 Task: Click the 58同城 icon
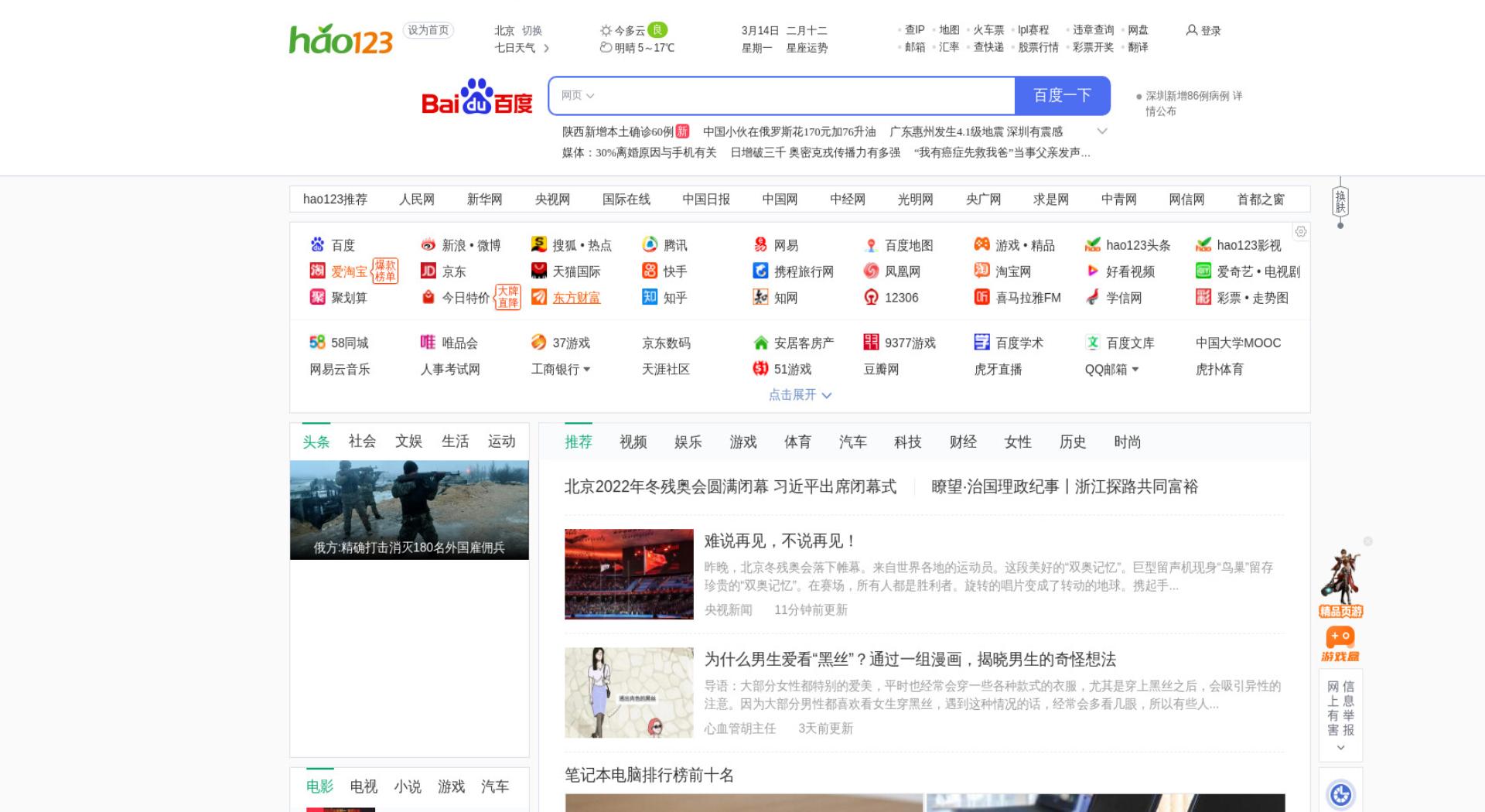click(317, 342)
